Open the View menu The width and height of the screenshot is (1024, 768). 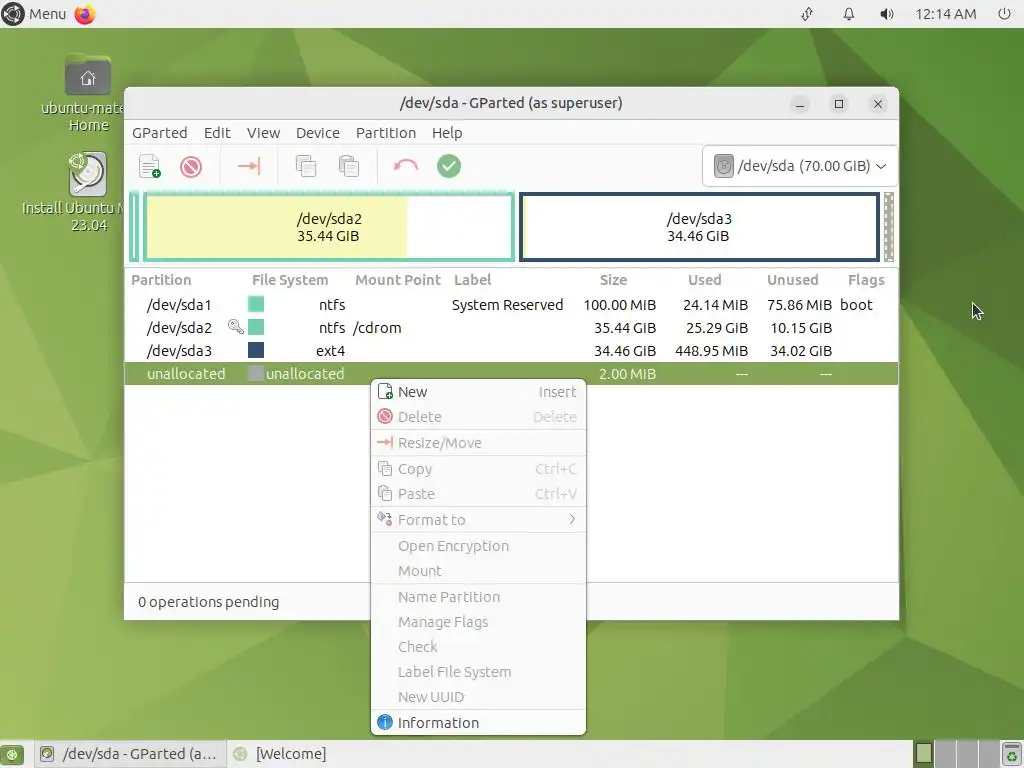pyautogui.click(x=263, y=133)
